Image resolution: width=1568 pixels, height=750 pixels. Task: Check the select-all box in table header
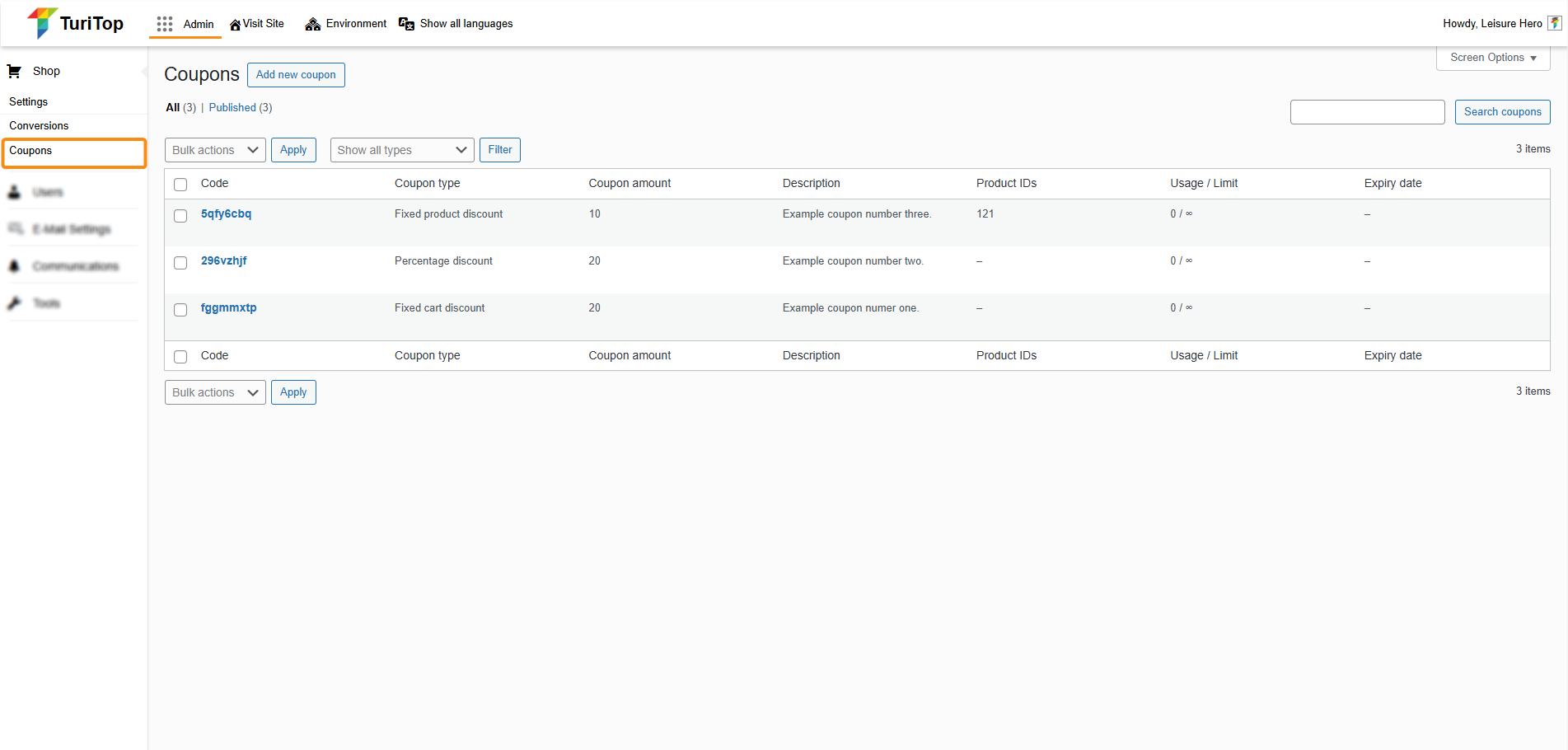pos(180,185)
